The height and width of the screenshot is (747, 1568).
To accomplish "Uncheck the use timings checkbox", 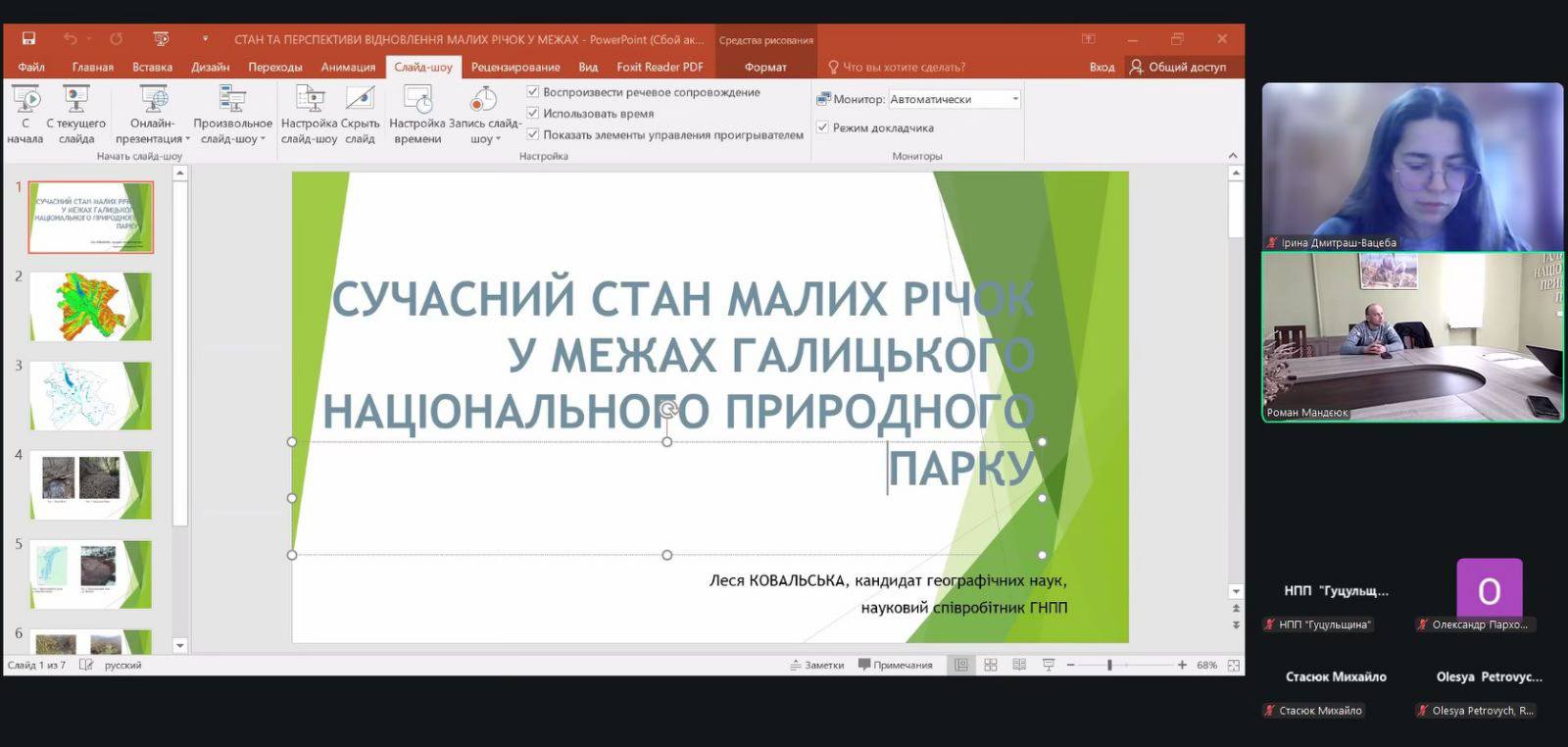I will coord(533,114).
